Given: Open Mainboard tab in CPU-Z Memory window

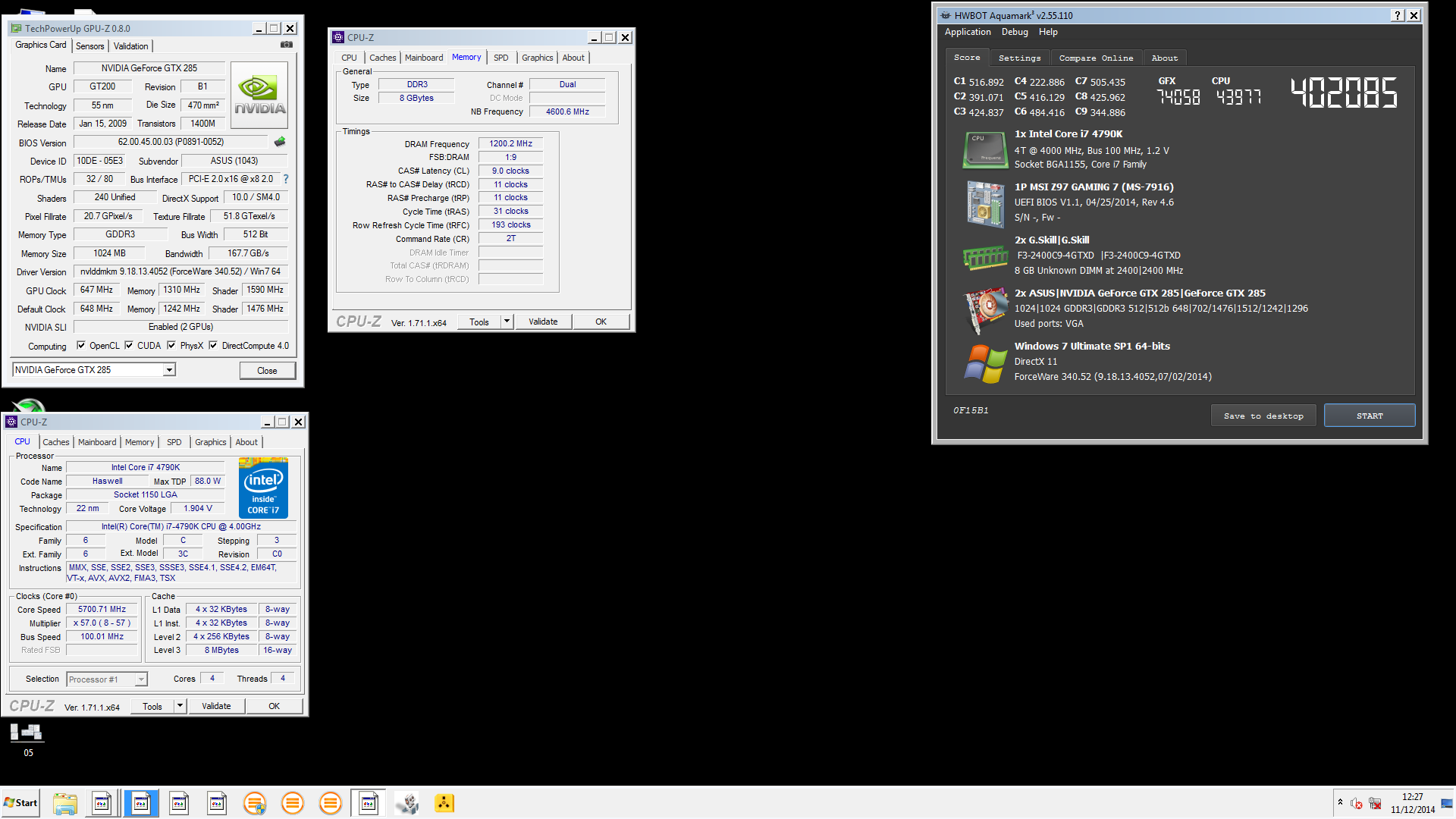Looking at the screenshot, I should 424,58.
